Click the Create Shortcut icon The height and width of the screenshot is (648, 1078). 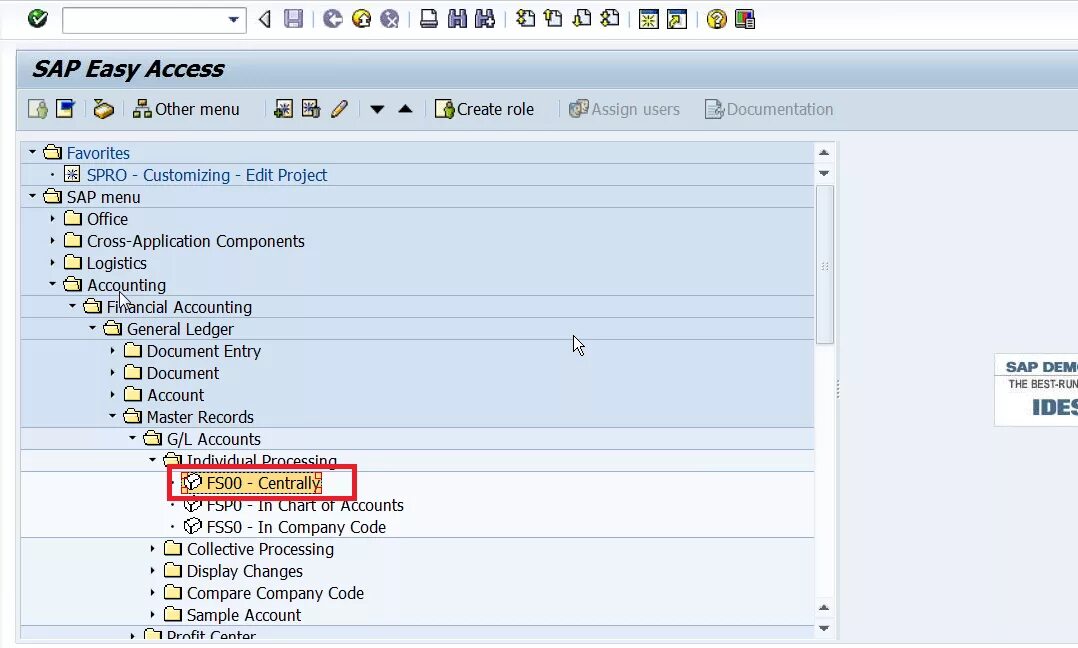click(x=677, y=19)
